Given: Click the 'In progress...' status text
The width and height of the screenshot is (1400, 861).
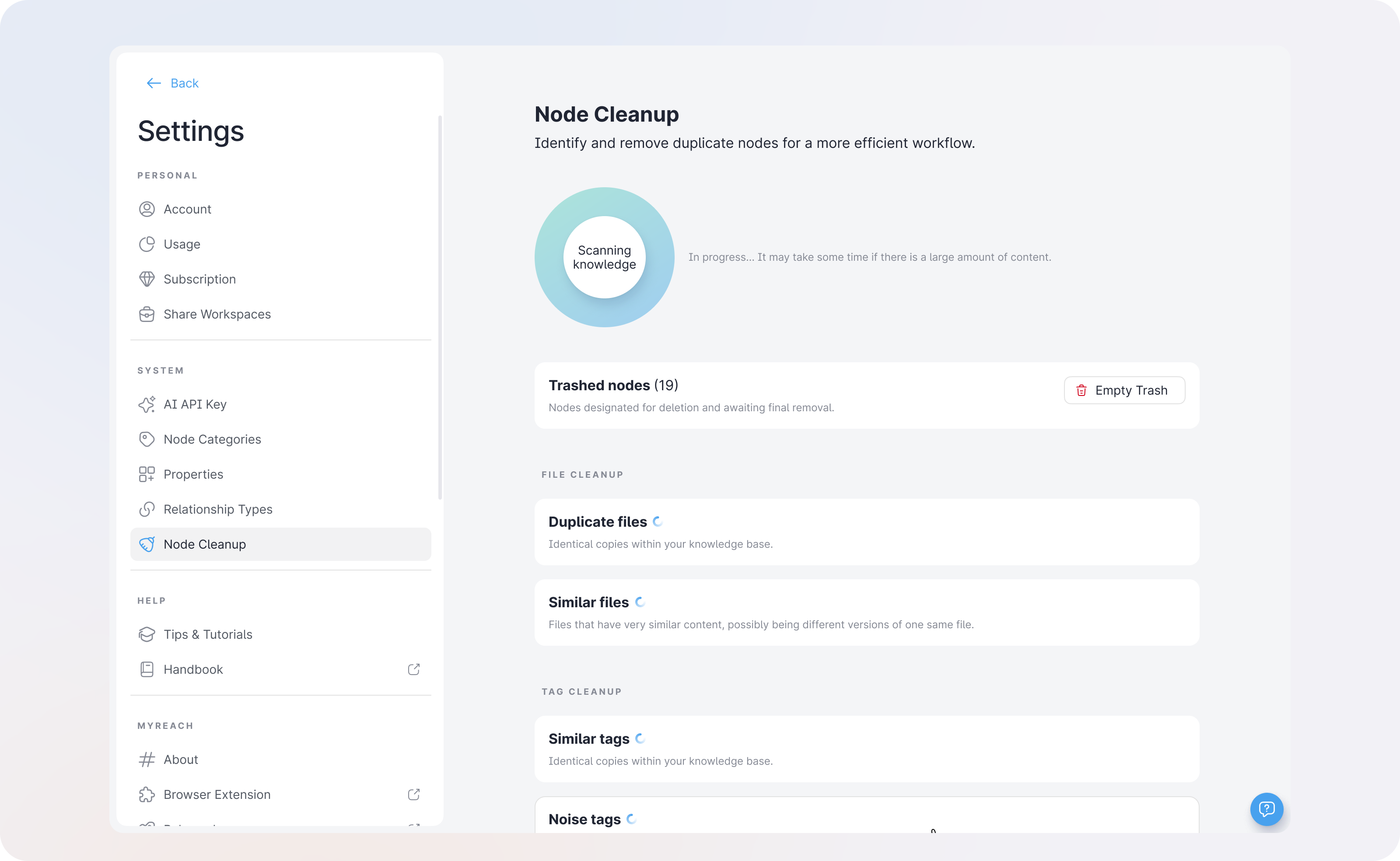Looking at the screenshot, I should tap(869, 257).
